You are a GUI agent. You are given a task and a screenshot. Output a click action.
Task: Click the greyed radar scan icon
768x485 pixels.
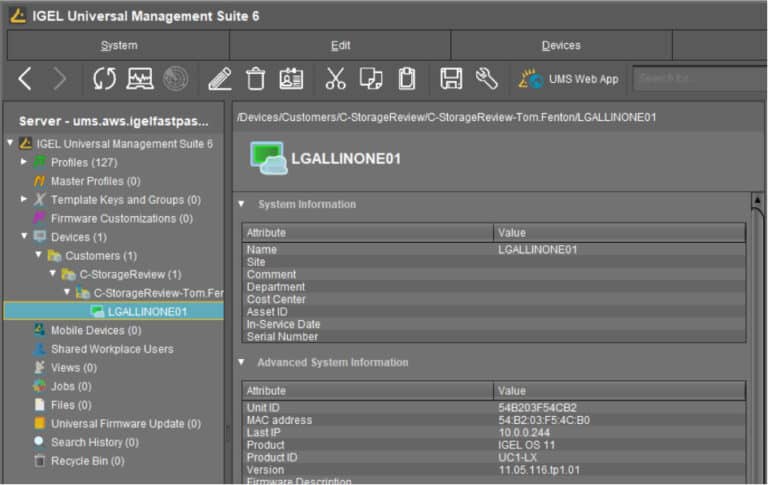(175, 79)
